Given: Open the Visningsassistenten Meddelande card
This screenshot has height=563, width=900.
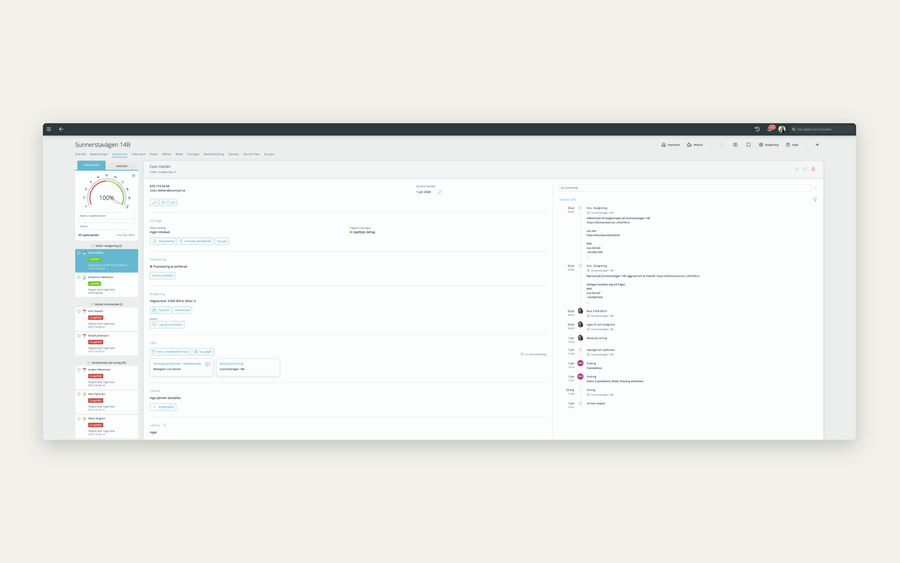Looking at the screenshot, I should click(181, 367).
